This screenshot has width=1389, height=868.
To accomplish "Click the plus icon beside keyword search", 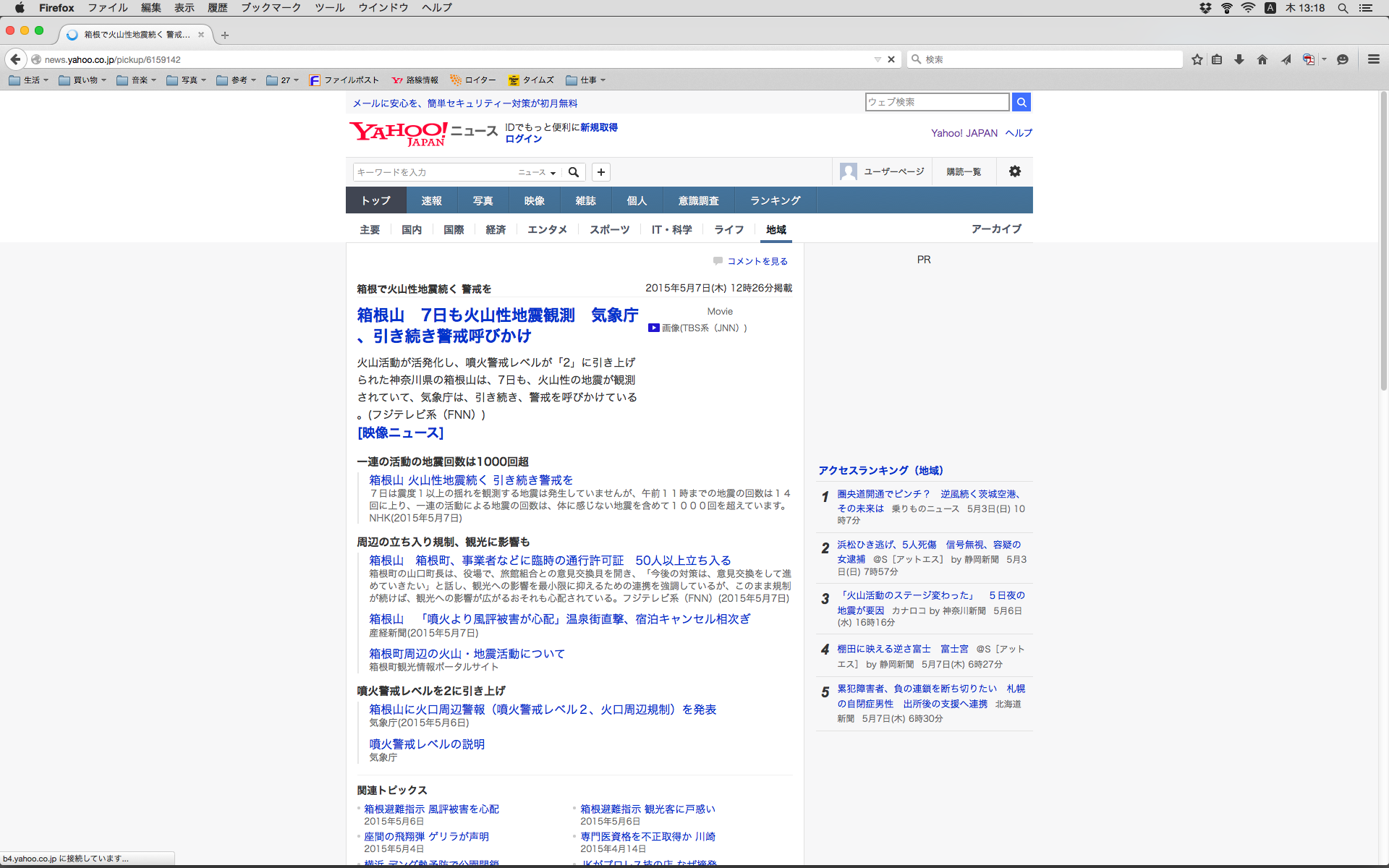I will click(x=601, y=172).
